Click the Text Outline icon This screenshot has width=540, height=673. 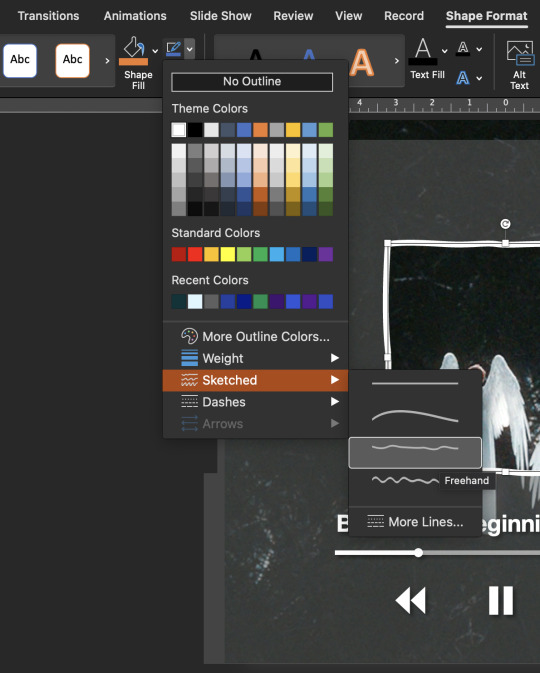pyautogui.click(x=463, y=49)
